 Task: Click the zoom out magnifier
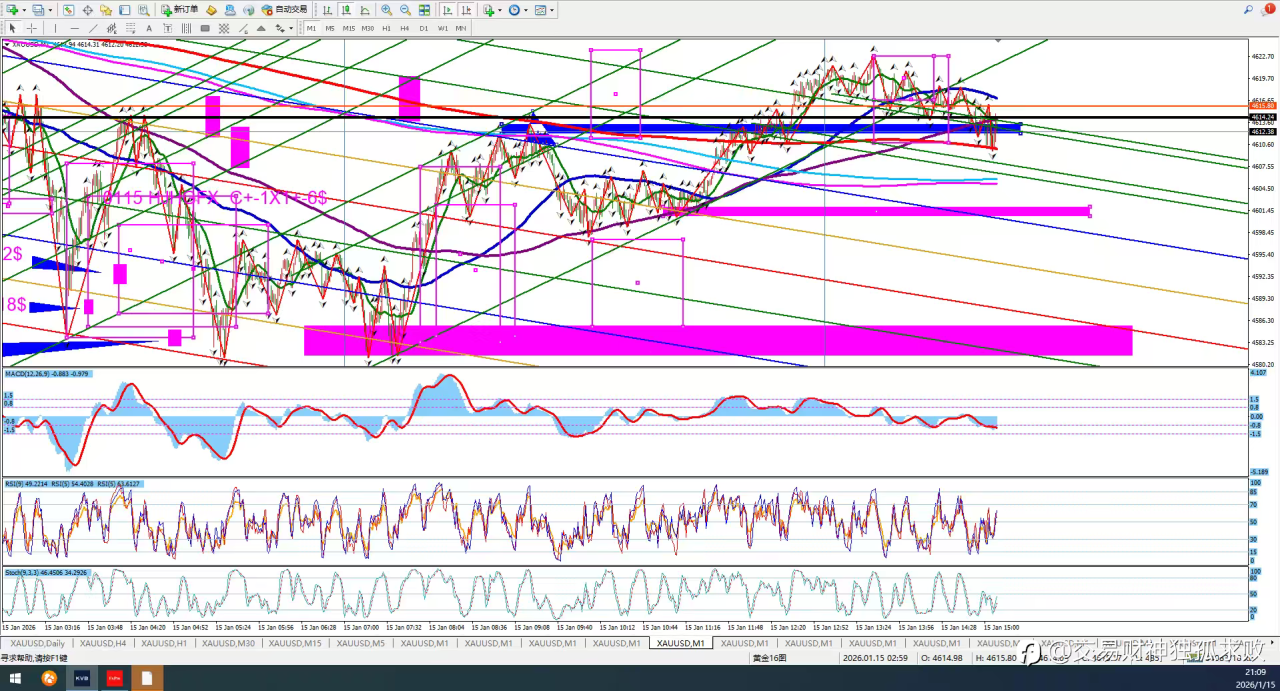tap(405, 10)
